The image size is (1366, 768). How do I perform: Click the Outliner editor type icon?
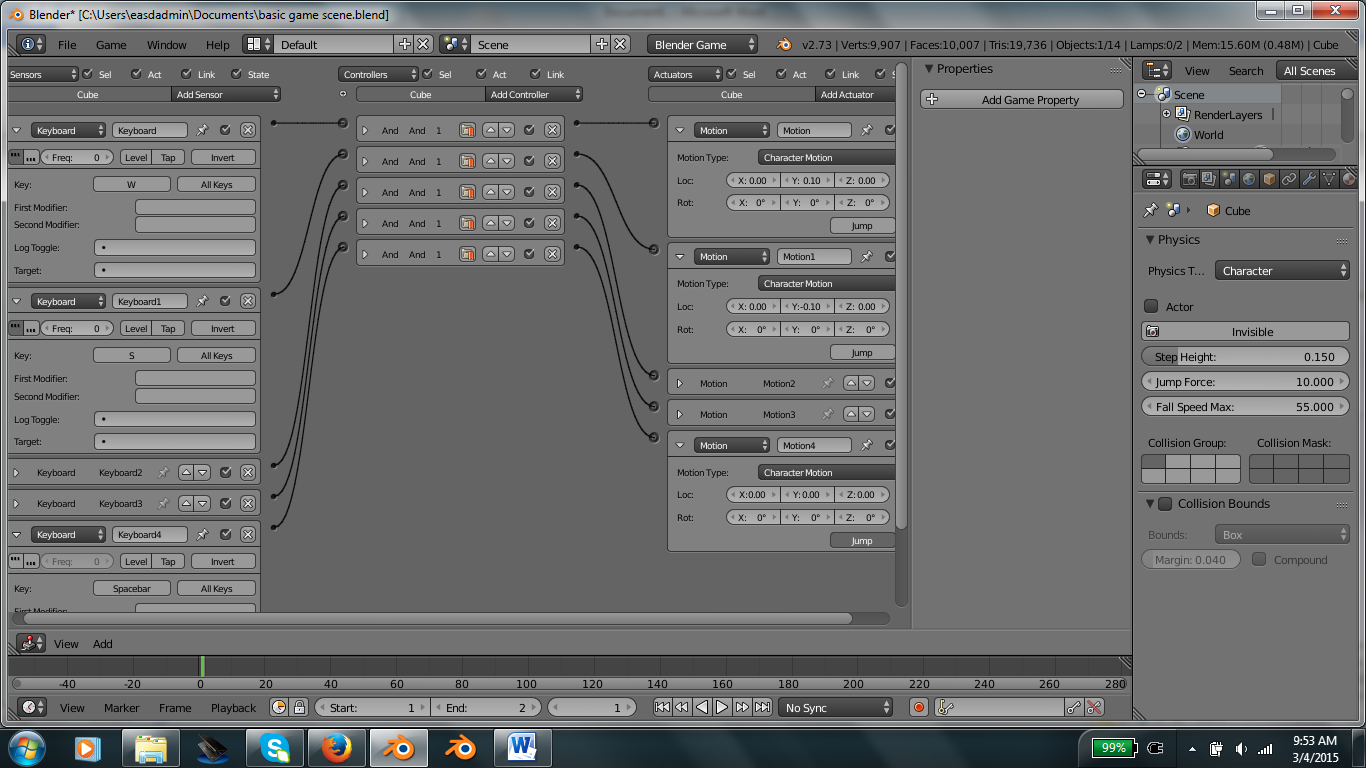coord(1157,70)
